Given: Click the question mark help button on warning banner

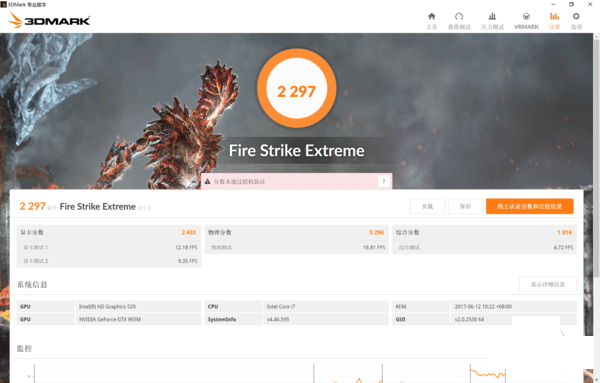Looking at the screenshot, I should click(x=384, y=181).
